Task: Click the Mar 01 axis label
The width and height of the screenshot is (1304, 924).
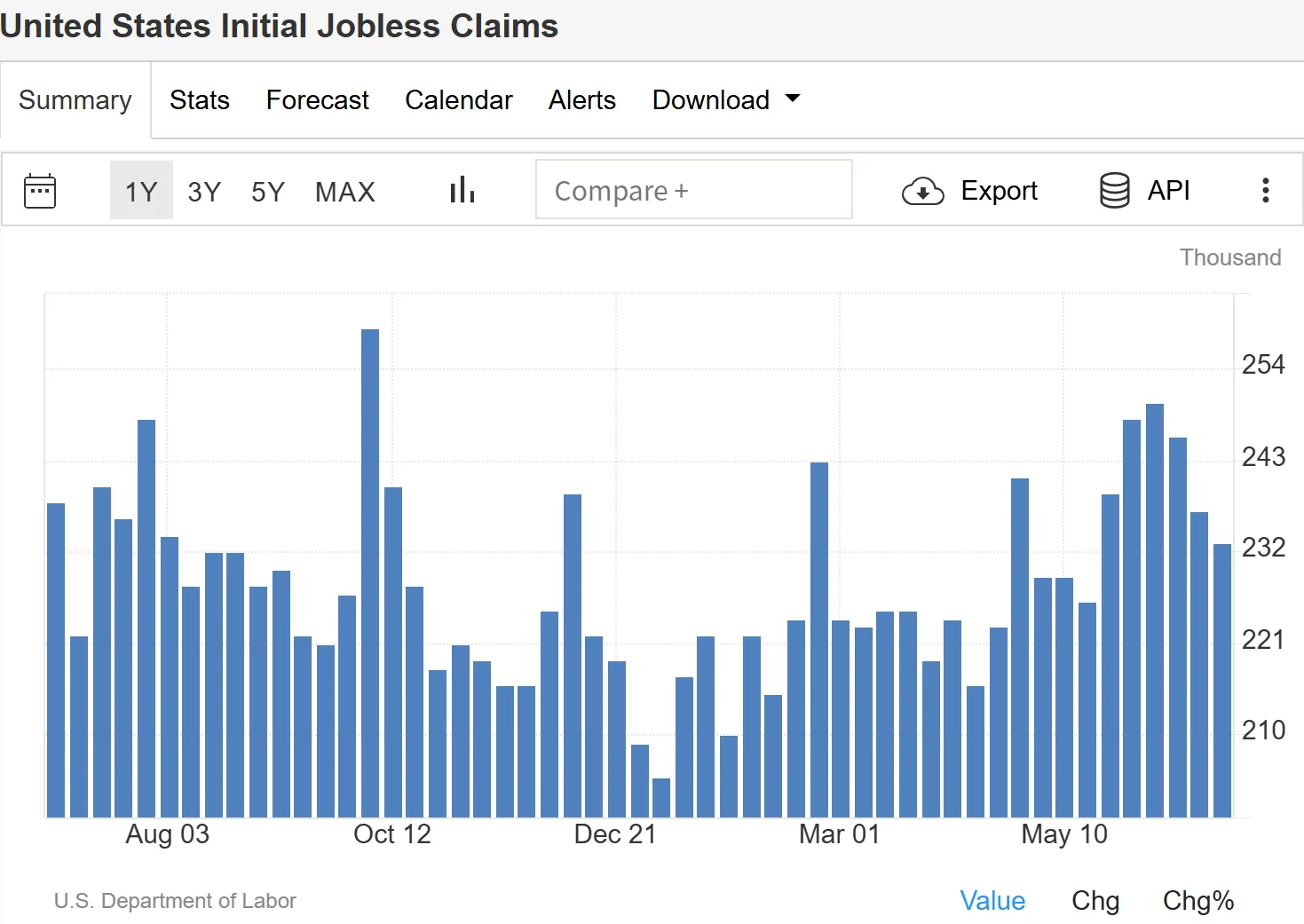Action: pyautogui.click(x=840, y=834)
